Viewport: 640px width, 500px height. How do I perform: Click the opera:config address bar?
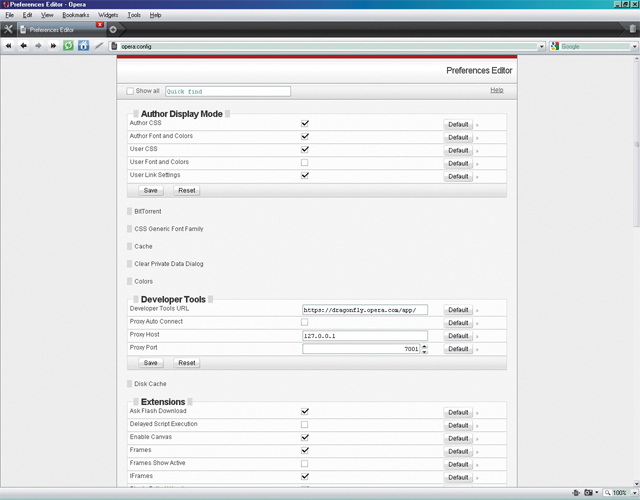point(329,47)
